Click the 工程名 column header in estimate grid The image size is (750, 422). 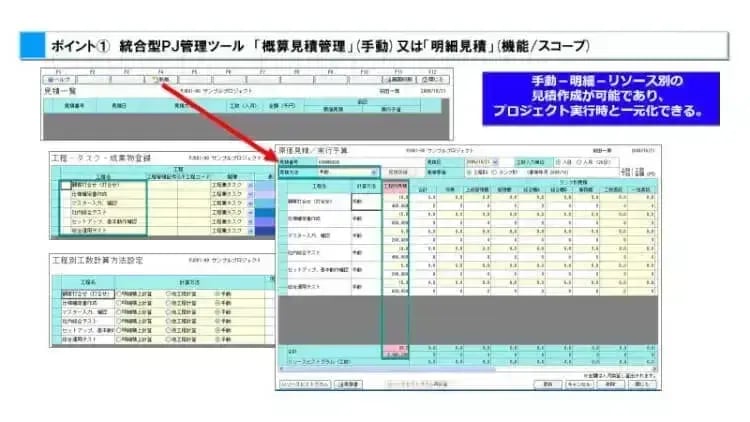pyautogui.click(x=319, y=186)
